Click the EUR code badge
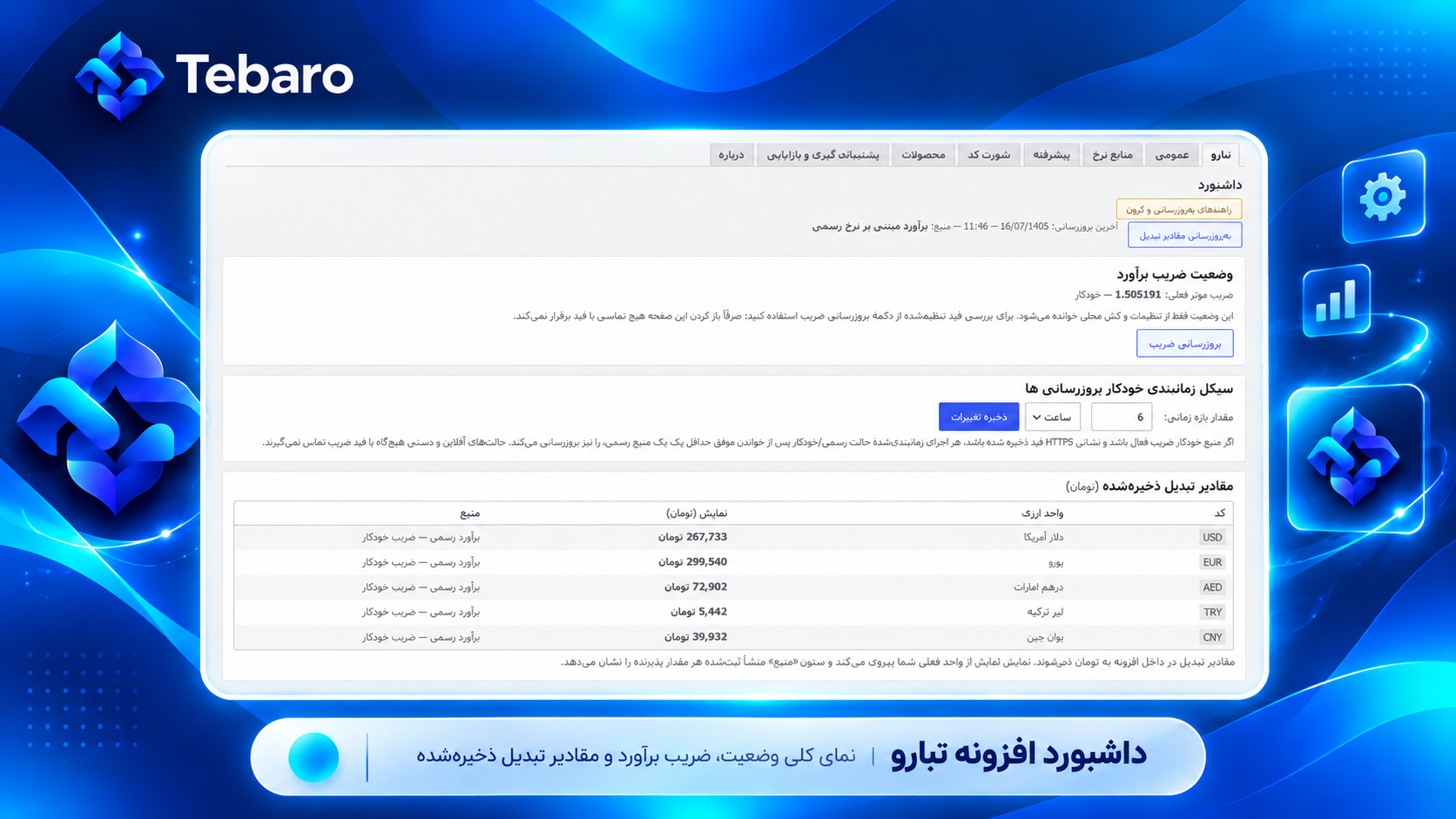Screen dimensions: 1456x819 click(x=1212, y=562)
